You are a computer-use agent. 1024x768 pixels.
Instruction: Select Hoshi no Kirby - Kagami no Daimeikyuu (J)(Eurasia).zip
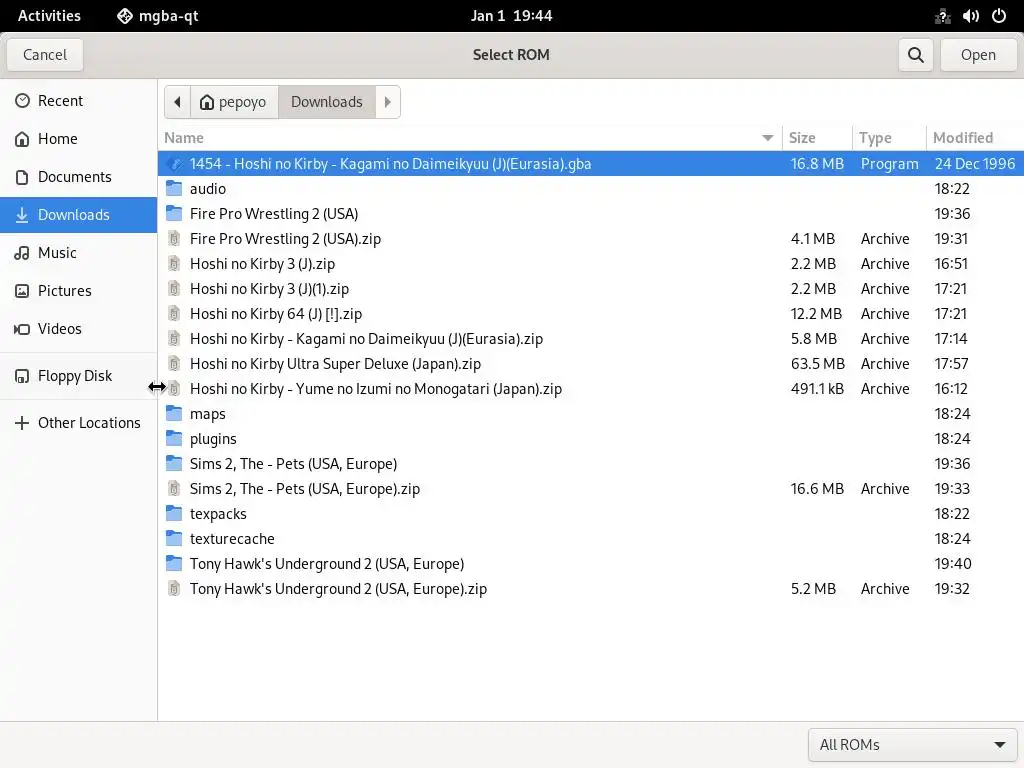(x=590, y=339)
